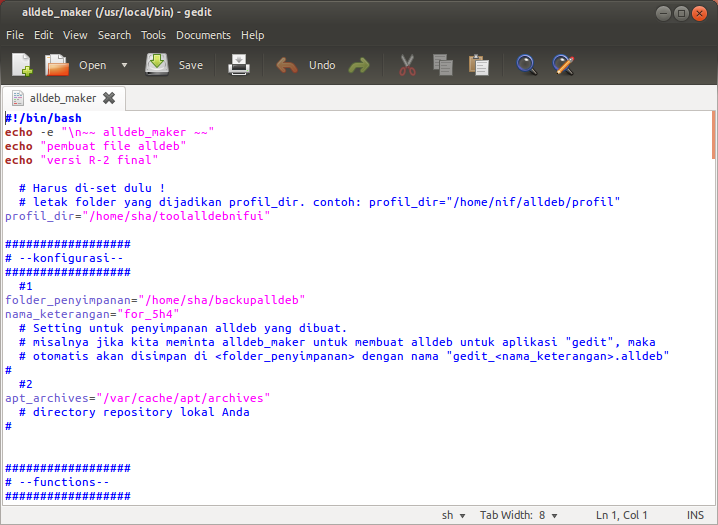Click the Undo arrow icon
This screenshot has height=525, width=718.
point(287,65)
